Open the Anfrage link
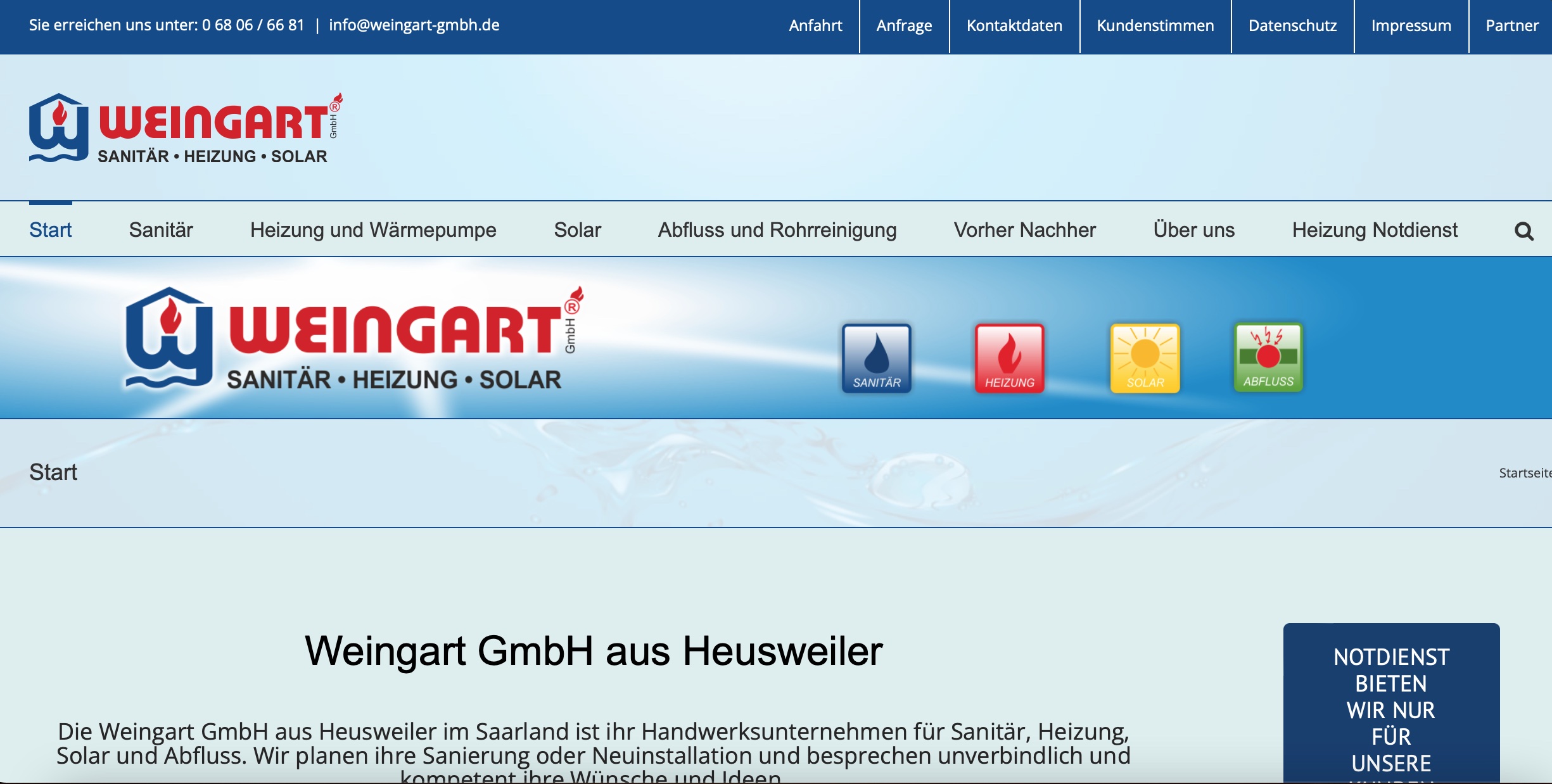 [x=904, y=26]
